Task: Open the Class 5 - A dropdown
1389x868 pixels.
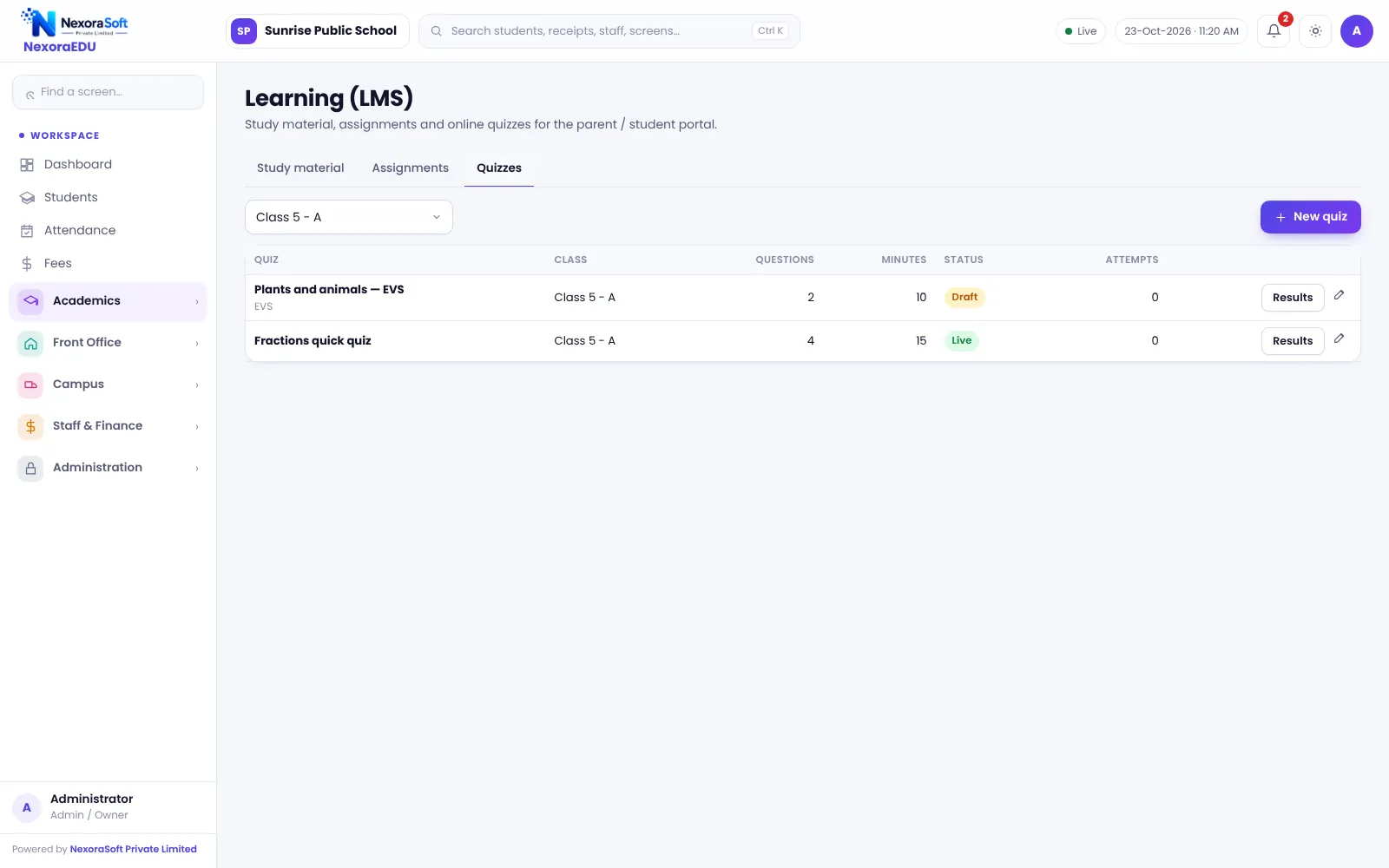Action: pyautogui.click(x=349, y=217)
